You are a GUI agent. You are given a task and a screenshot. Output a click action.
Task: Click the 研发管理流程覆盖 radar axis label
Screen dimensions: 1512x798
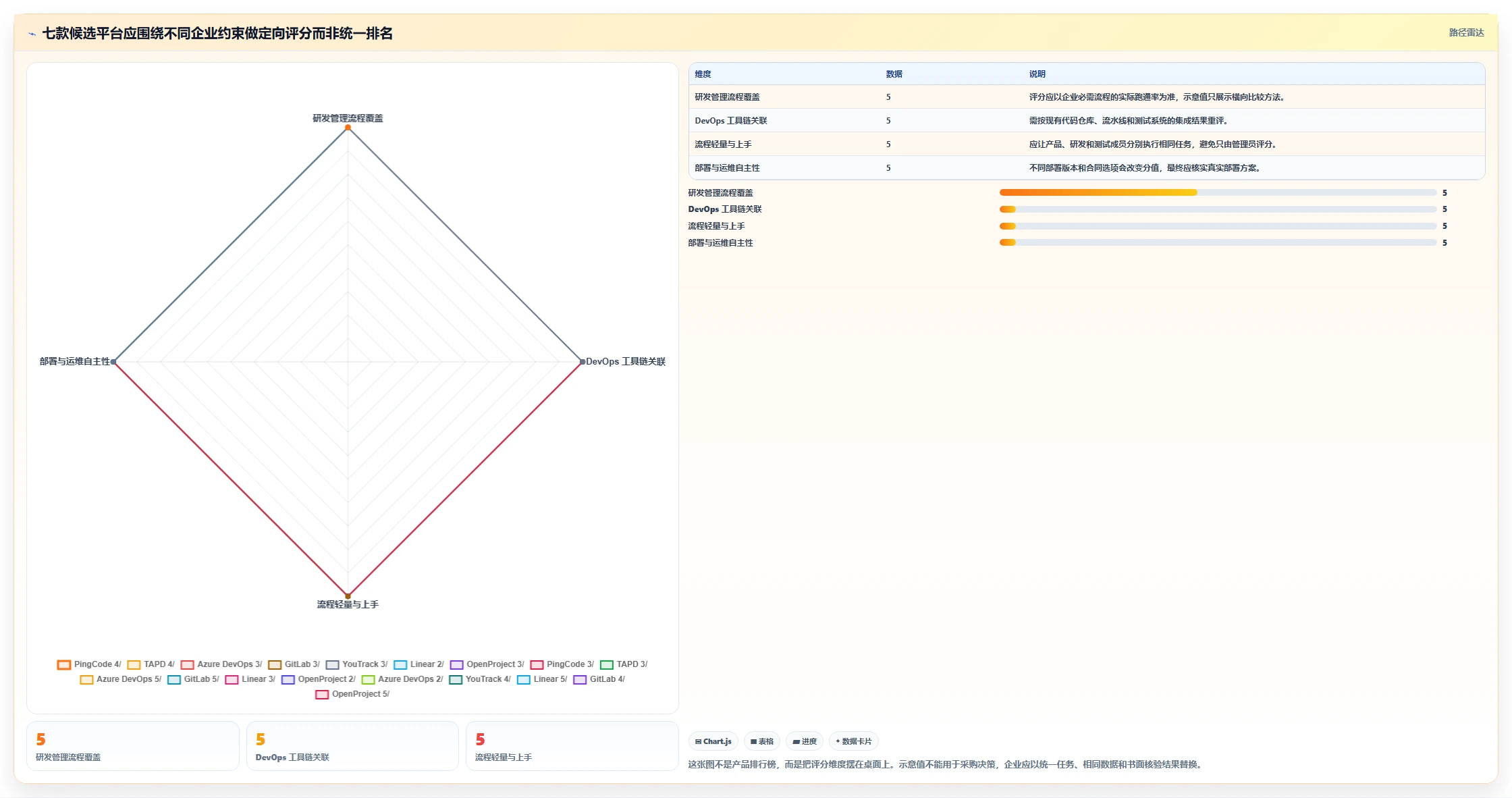(x=348, y=118)
